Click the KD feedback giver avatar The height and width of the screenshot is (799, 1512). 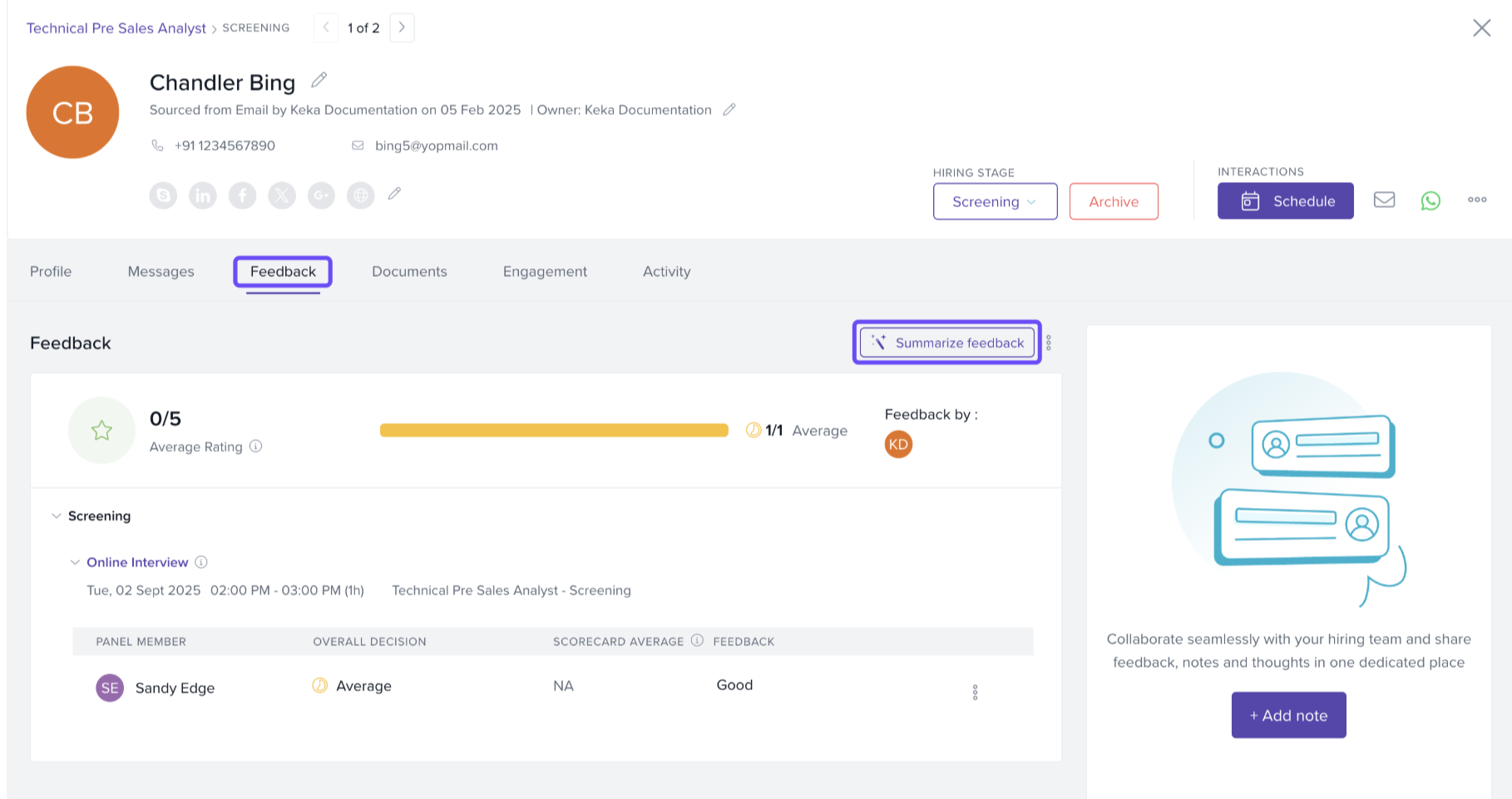(898, 445)
